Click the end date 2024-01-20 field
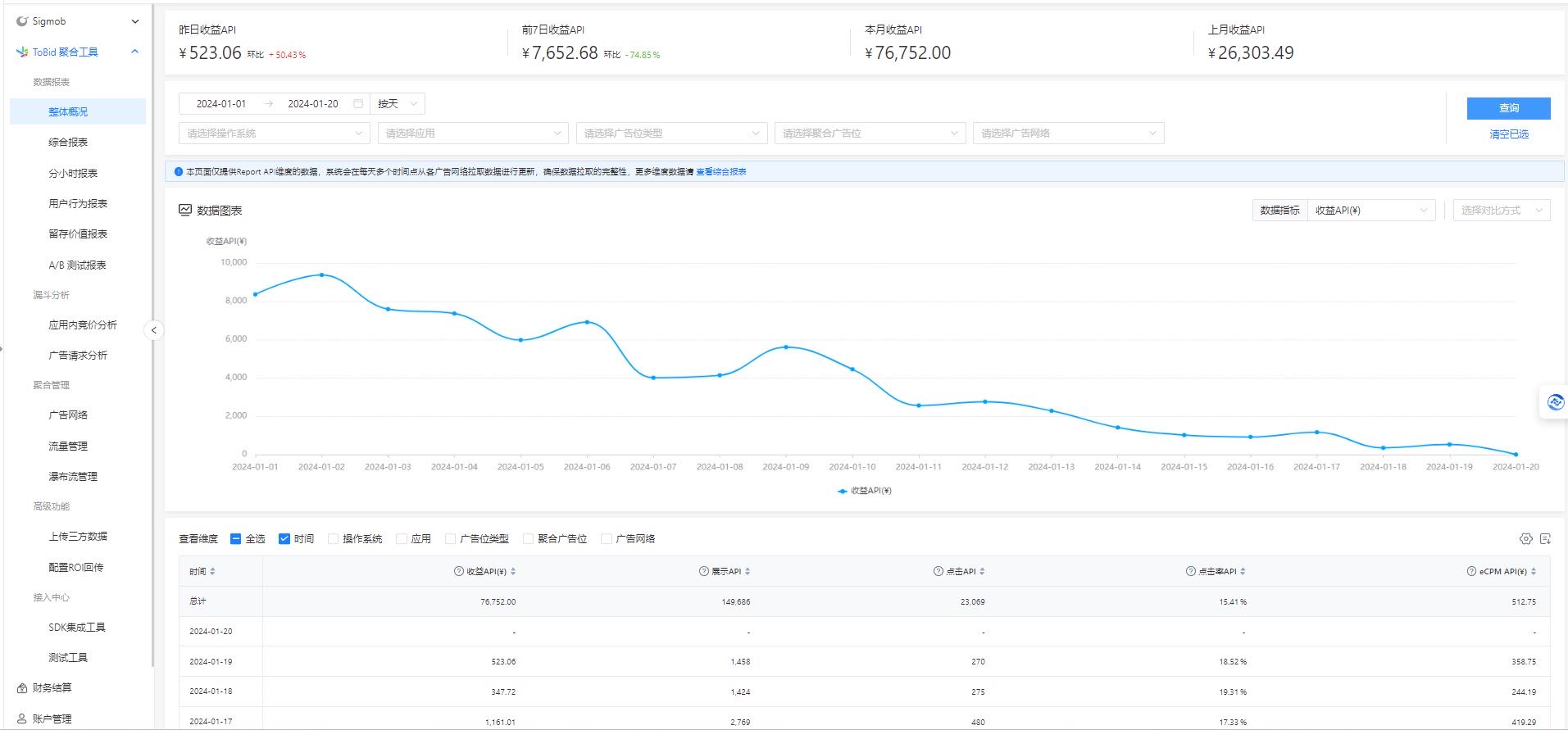The image size is (1568, 730). coord(313,104)
